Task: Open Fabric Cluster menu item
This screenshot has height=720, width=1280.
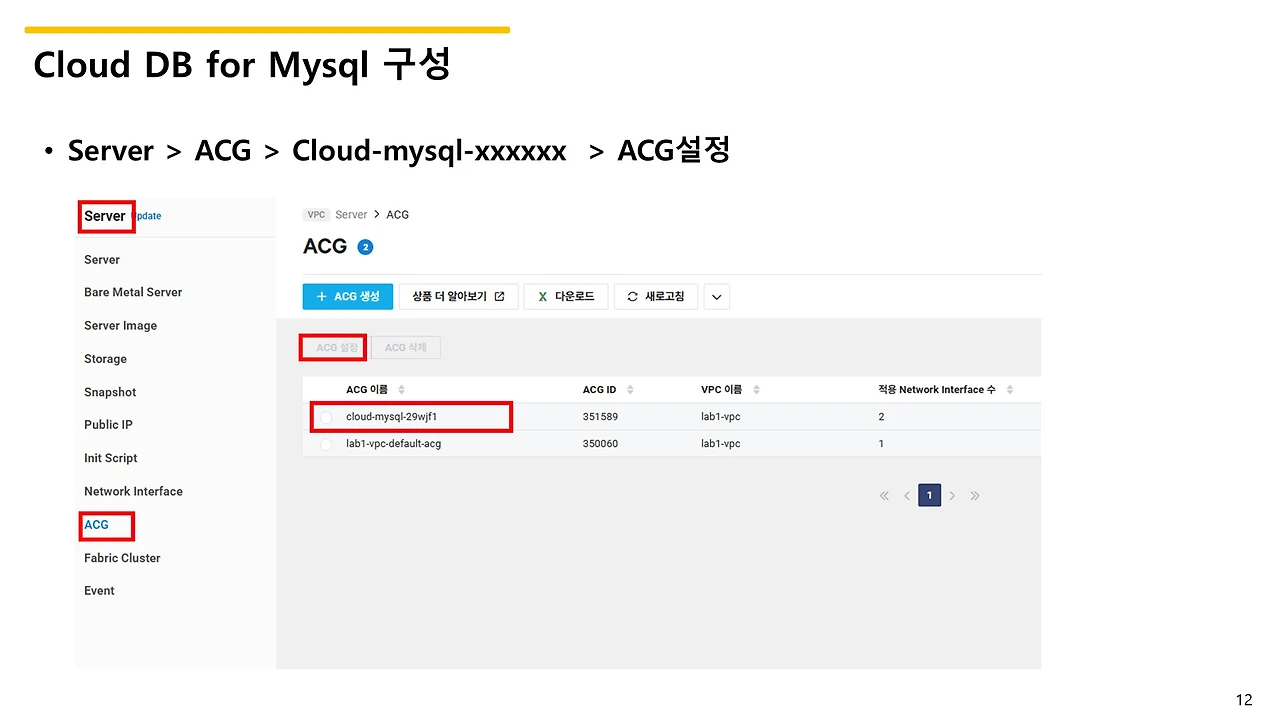Action: [122, 558]
